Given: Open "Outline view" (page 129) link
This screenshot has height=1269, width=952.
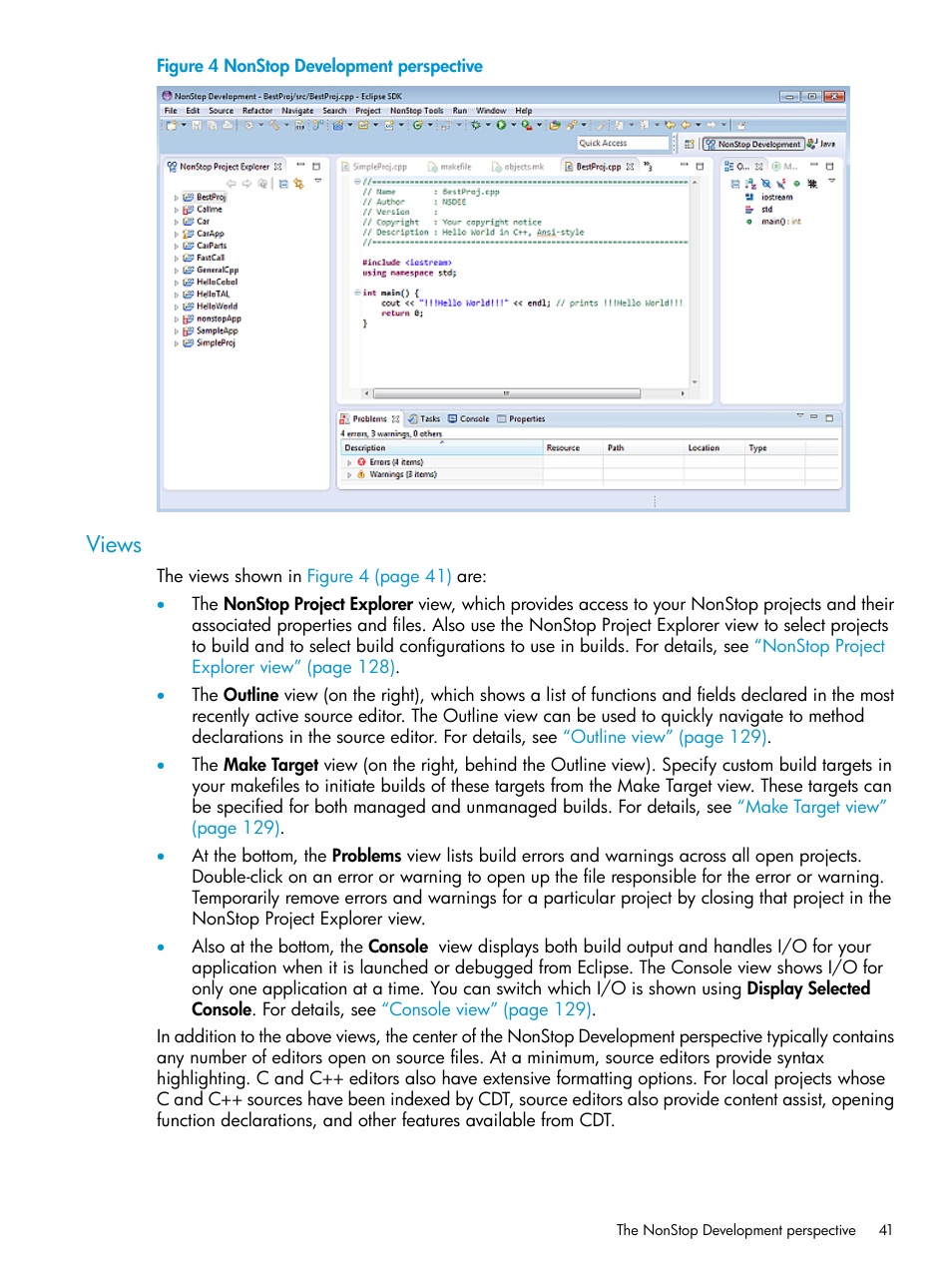Looking at the screenshot, I should click(666, 737).
